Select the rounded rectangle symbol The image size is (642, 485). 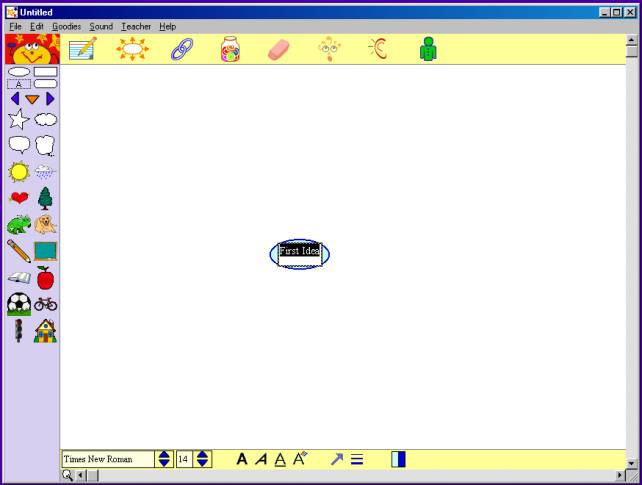click(x=45, y=84)
